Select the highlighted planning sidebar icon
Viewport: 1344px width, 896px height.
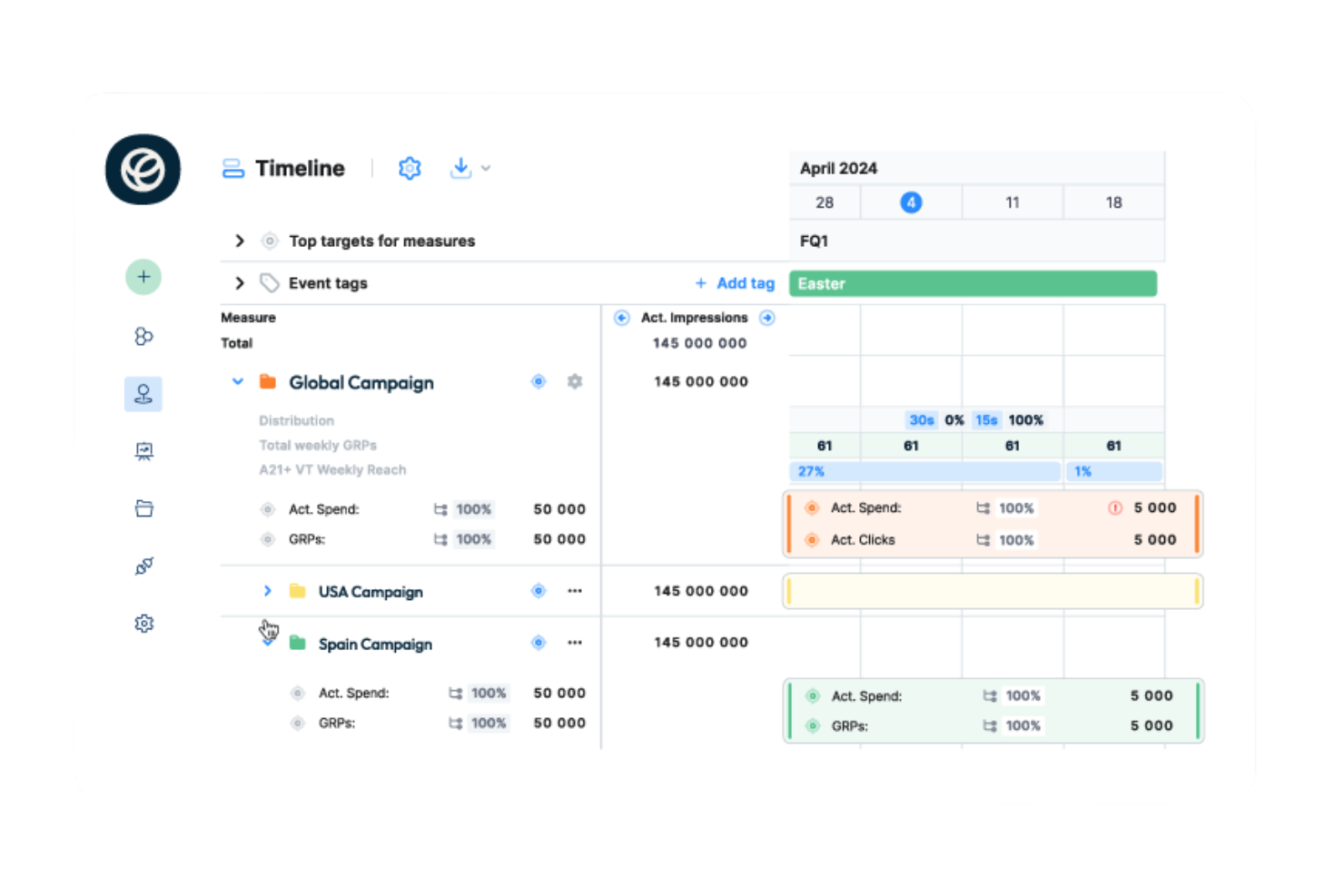coord(143,394)
